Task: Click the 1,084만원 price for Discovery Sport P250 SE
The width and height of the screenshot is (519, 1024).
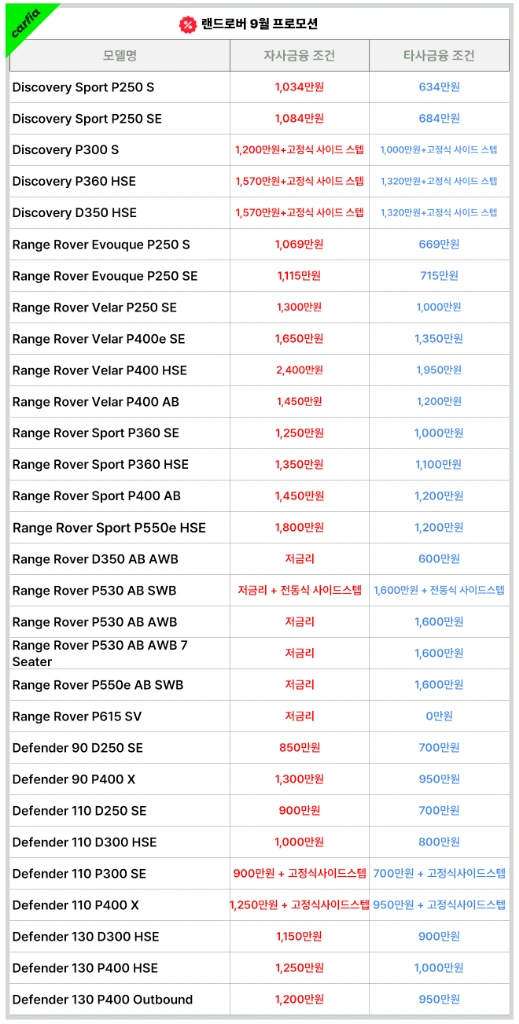Action: pyautogui.click(x=300, y=118)
